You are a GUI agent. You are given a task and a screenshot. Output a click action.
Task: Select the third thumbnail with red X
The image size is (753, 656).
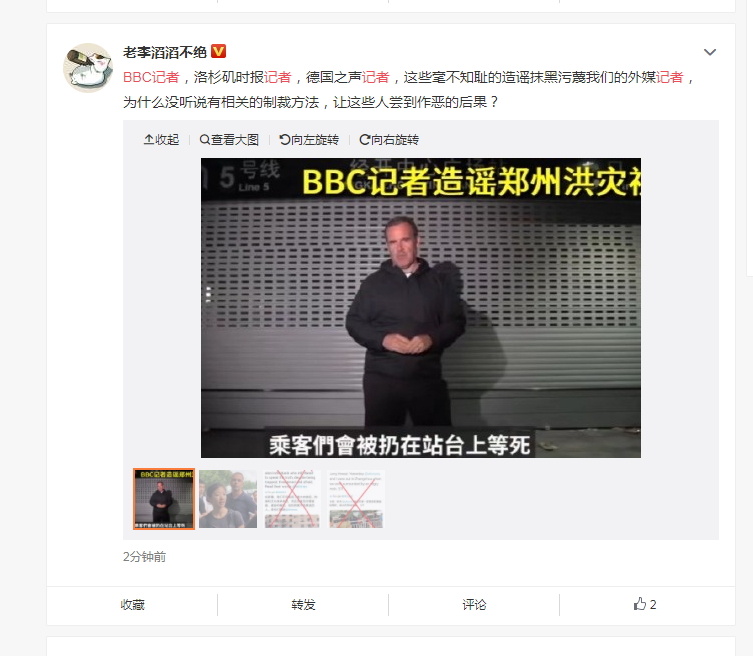click(292, 499)
